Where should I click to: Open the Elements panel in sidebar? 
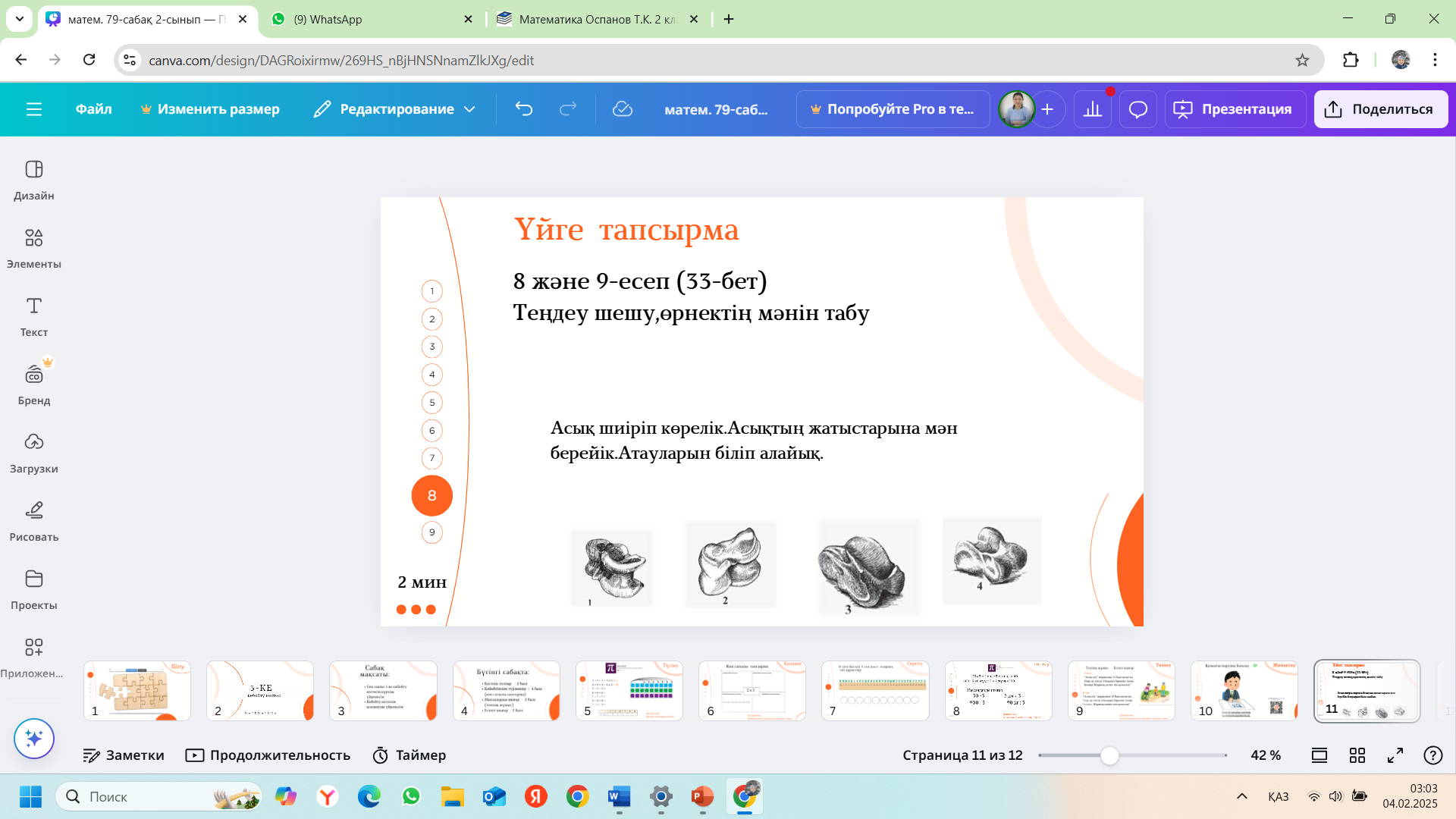[33, 247]
